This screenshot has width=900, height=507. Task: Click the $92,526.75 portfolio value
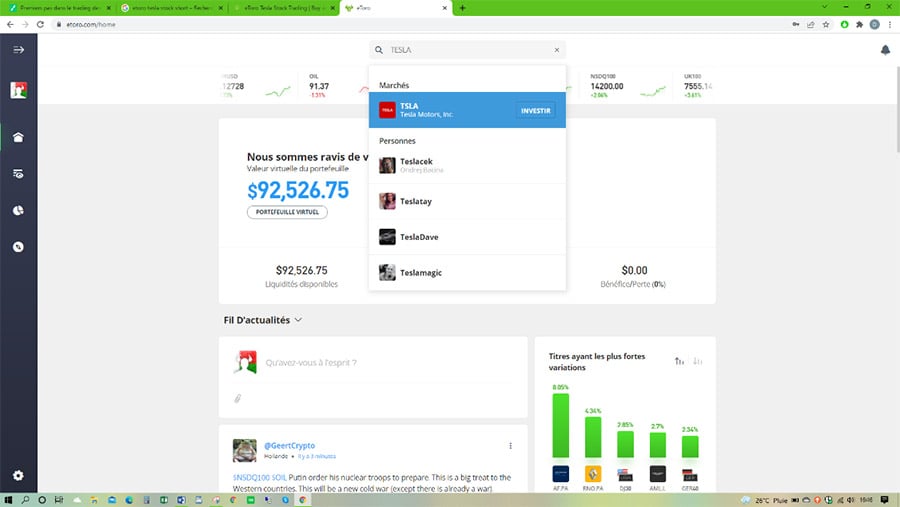pyautogui.click(x=298, y=191)
